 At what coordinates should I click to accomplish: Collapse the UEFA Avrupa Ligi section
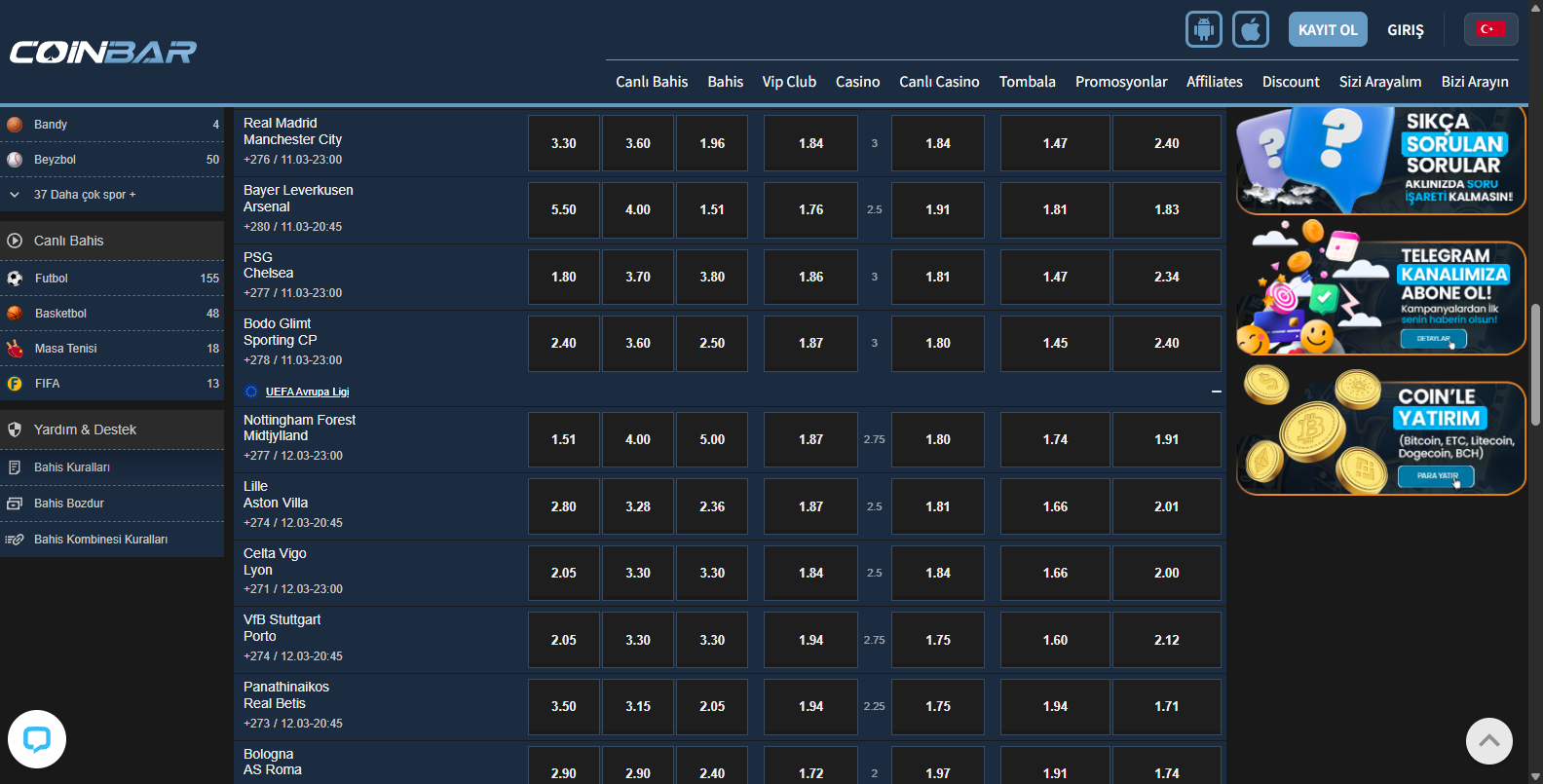click(x=1216, y=392)
